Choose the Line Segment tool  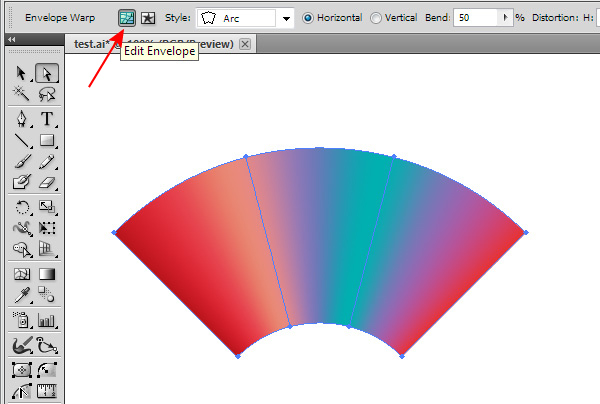tap(22, 140)
